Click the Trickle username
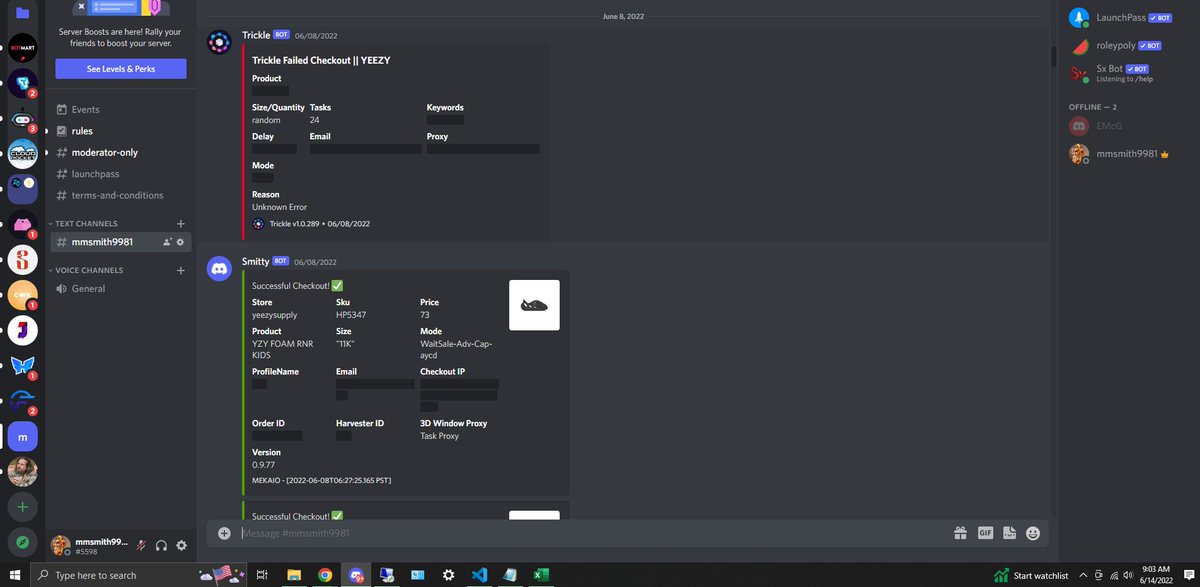Screen dimensions: 1200x587 pos(256,35)
